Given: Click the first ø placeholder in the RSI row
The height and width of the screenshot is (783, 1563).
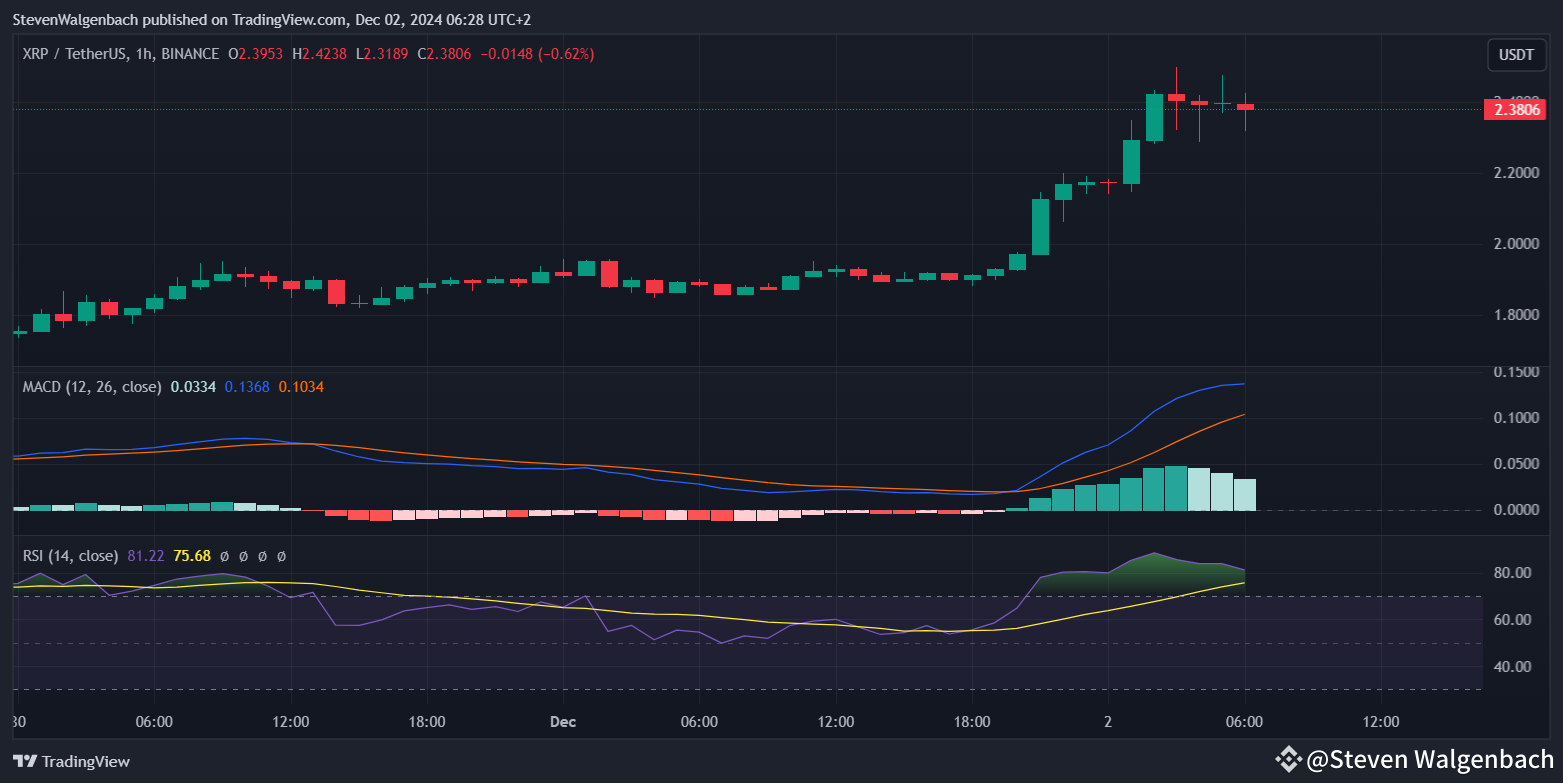Looking at the screenshot, I should 226,556.
